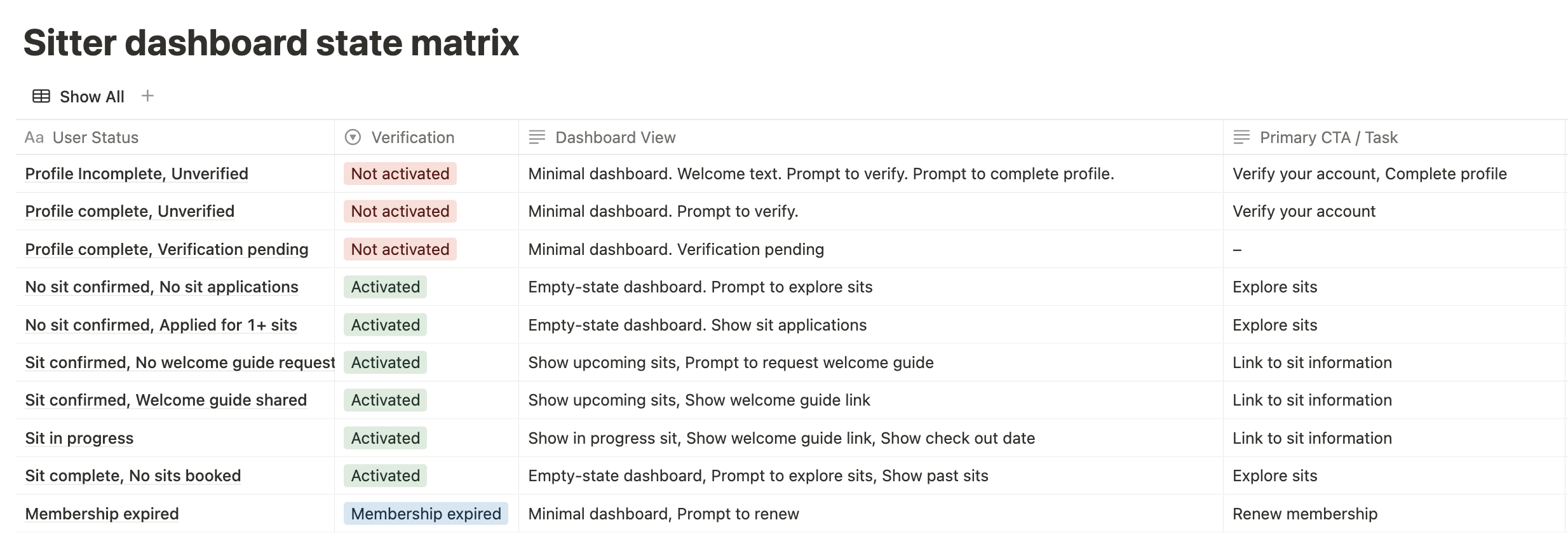
Task: Click the select icon in Verification header
Action: (353, 137)
